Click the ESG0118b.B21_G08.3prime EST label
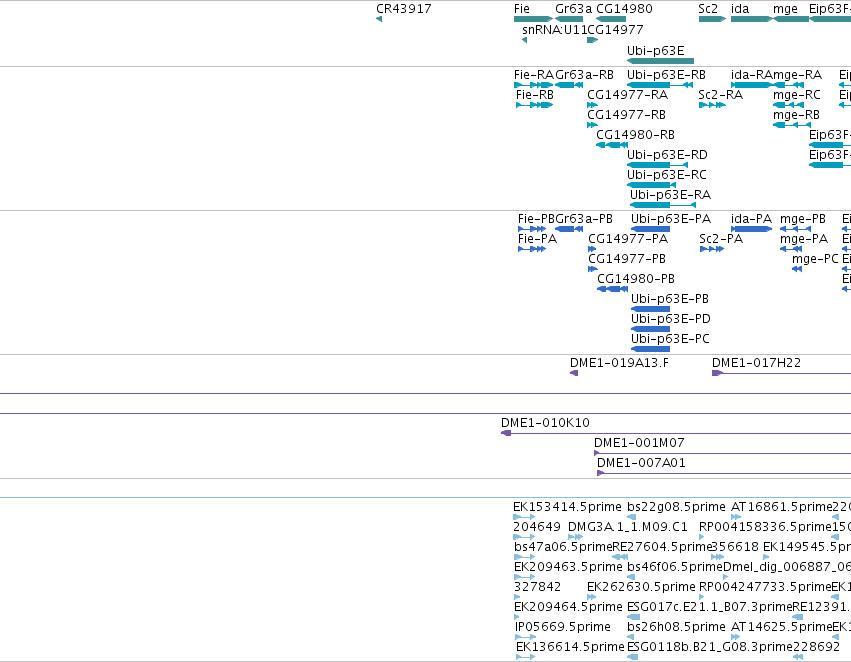Image resolution: width=851 pixels, height=662 pixels. (710, 647)
